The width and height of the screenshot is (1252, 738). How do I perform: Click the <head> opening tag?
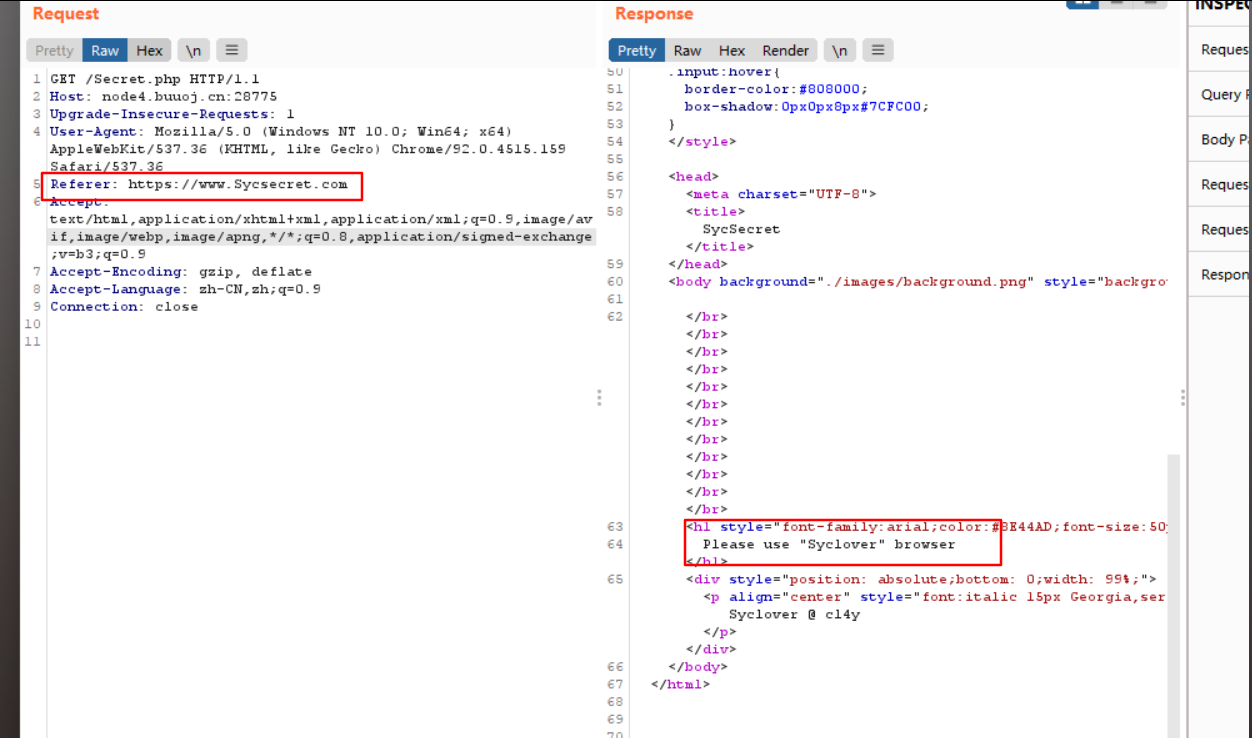click(694, 177)
